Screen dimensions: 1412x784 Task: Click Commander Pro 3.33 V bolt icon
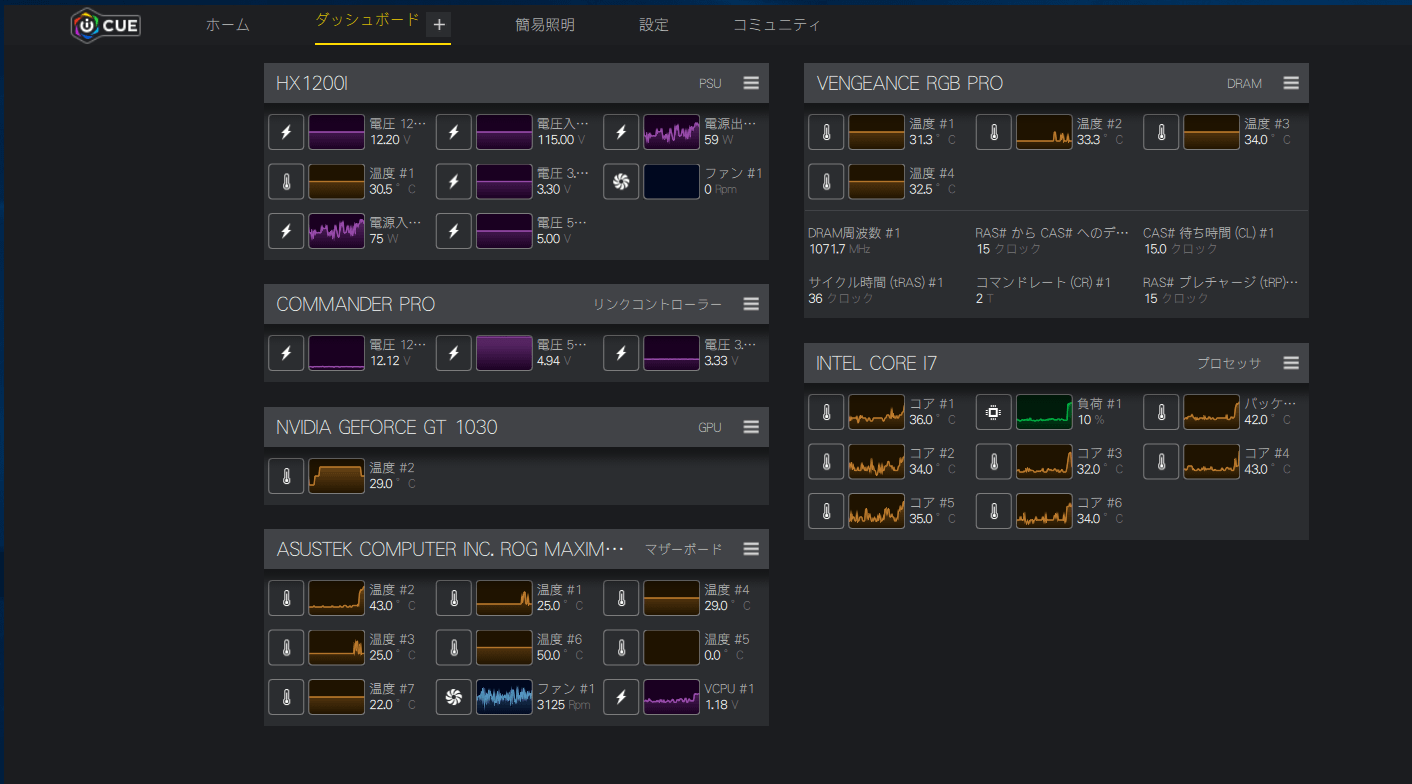[621, 353]
